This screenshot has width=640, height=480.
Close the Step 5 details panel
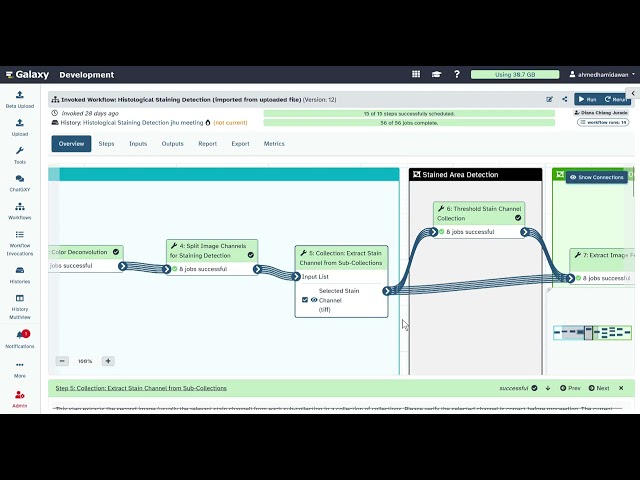coord(621,388)
